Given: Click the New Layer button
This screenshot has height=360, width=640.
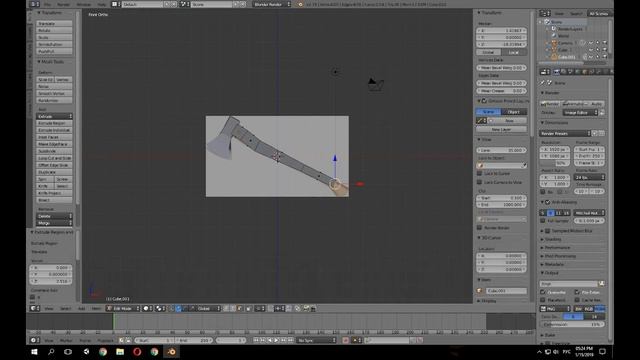Looking at the screenshot, I should pos(501,129).
